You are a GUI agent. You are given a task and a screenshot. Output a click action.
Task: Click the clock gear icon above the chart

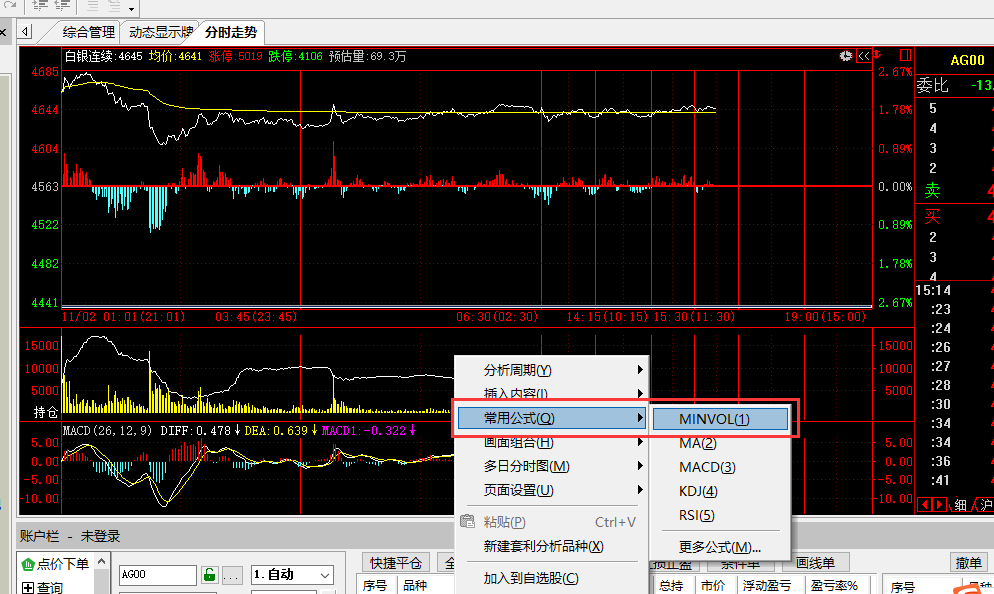tap(846, 56)
